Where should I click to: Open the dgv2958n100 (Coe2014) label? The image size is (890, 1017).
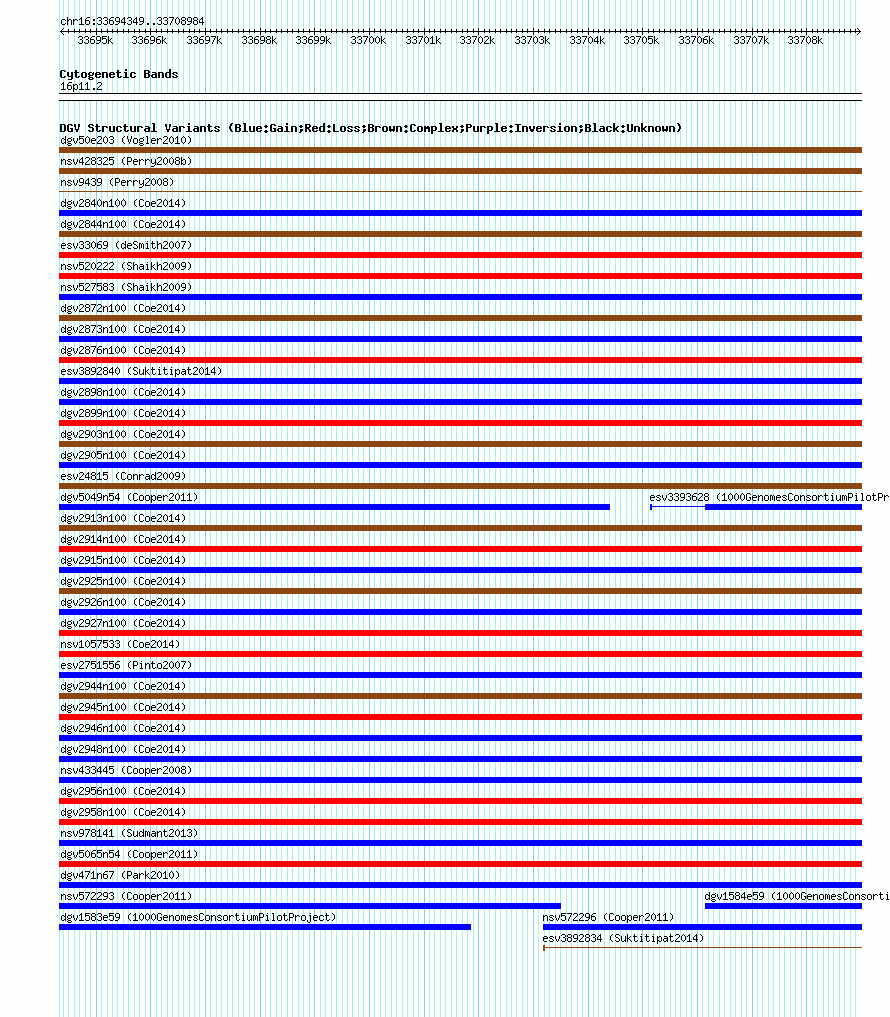[123, 811]
